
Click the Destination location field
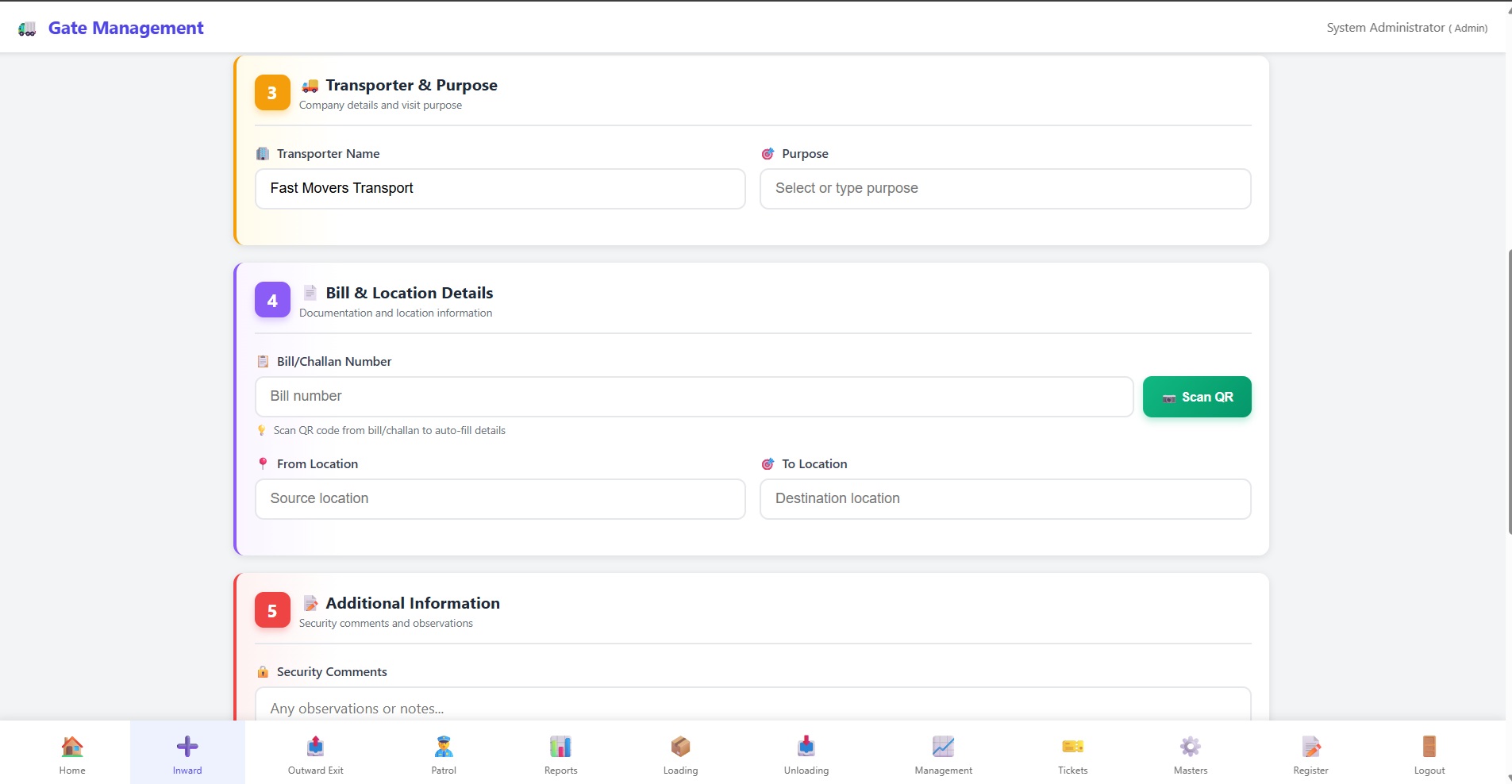click(x=1005, y=499)
